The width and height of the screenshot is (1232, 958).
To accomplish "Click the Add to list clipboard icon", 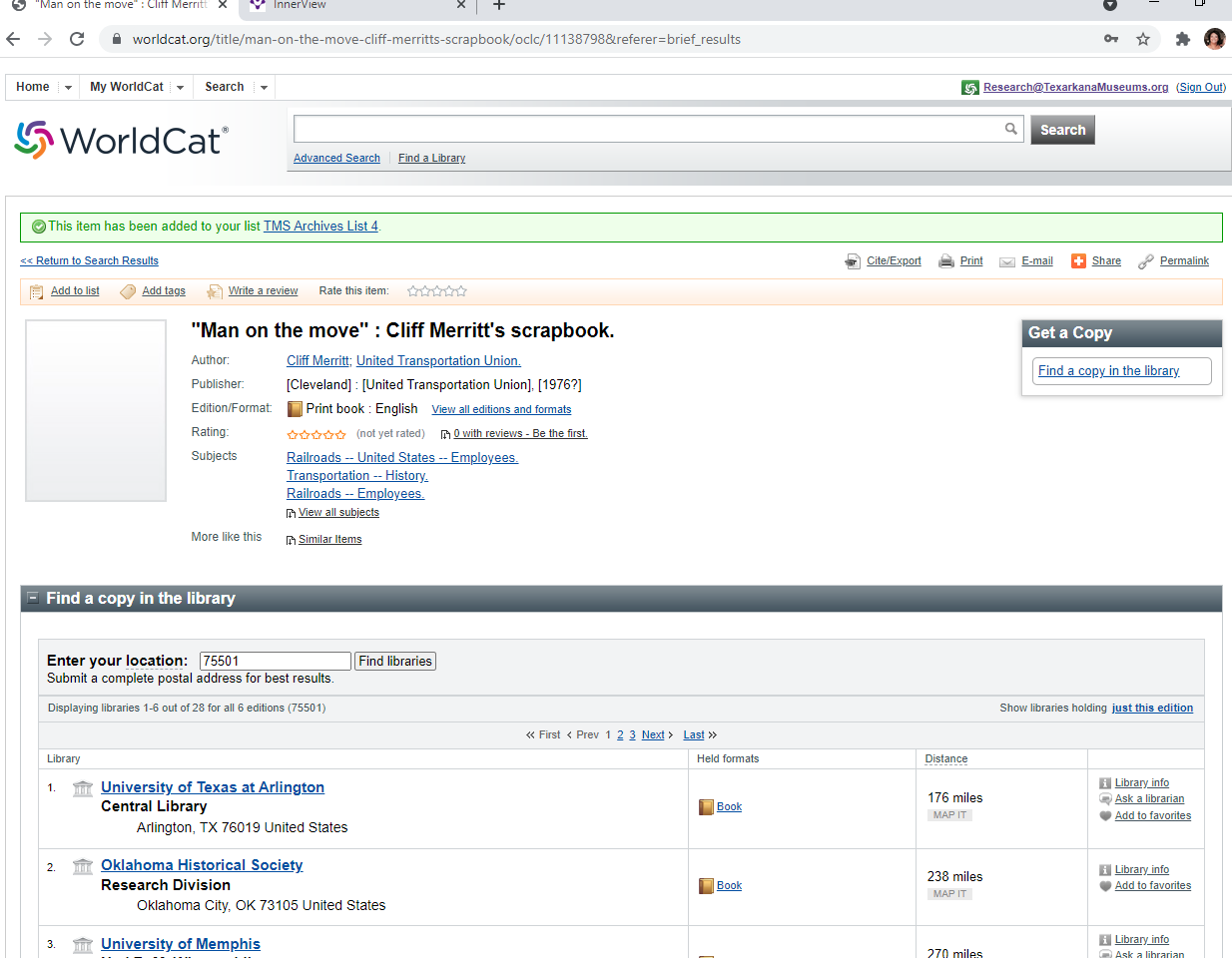I will (x=37, y=291).
